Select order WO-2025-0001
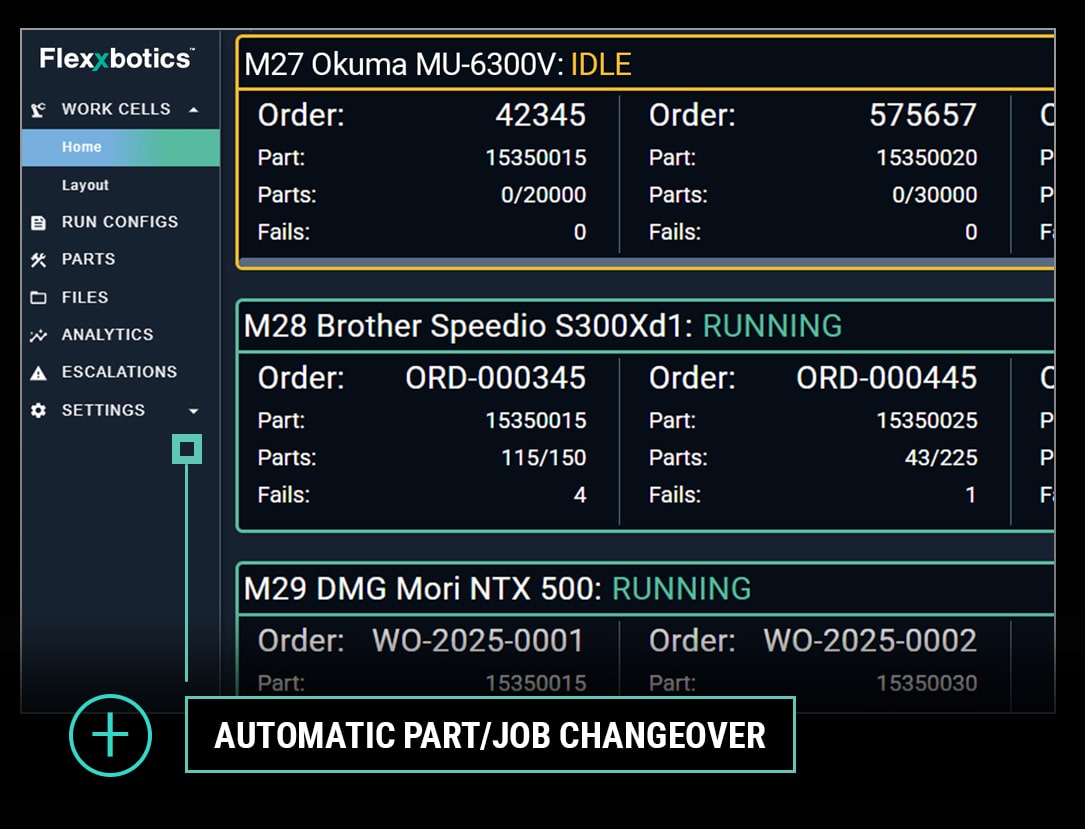 tap(478, 641)
